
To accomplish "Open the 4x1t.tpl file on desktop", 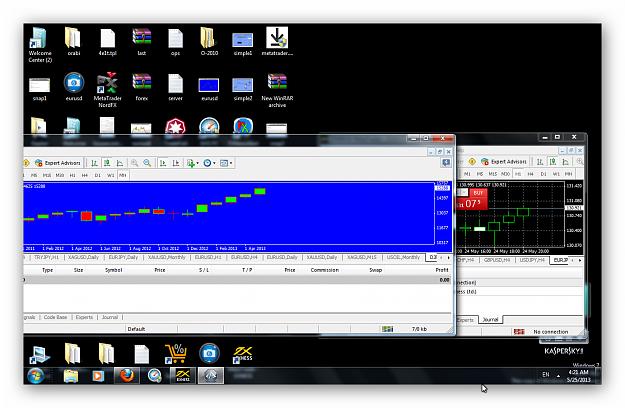I will coord(108,41).
